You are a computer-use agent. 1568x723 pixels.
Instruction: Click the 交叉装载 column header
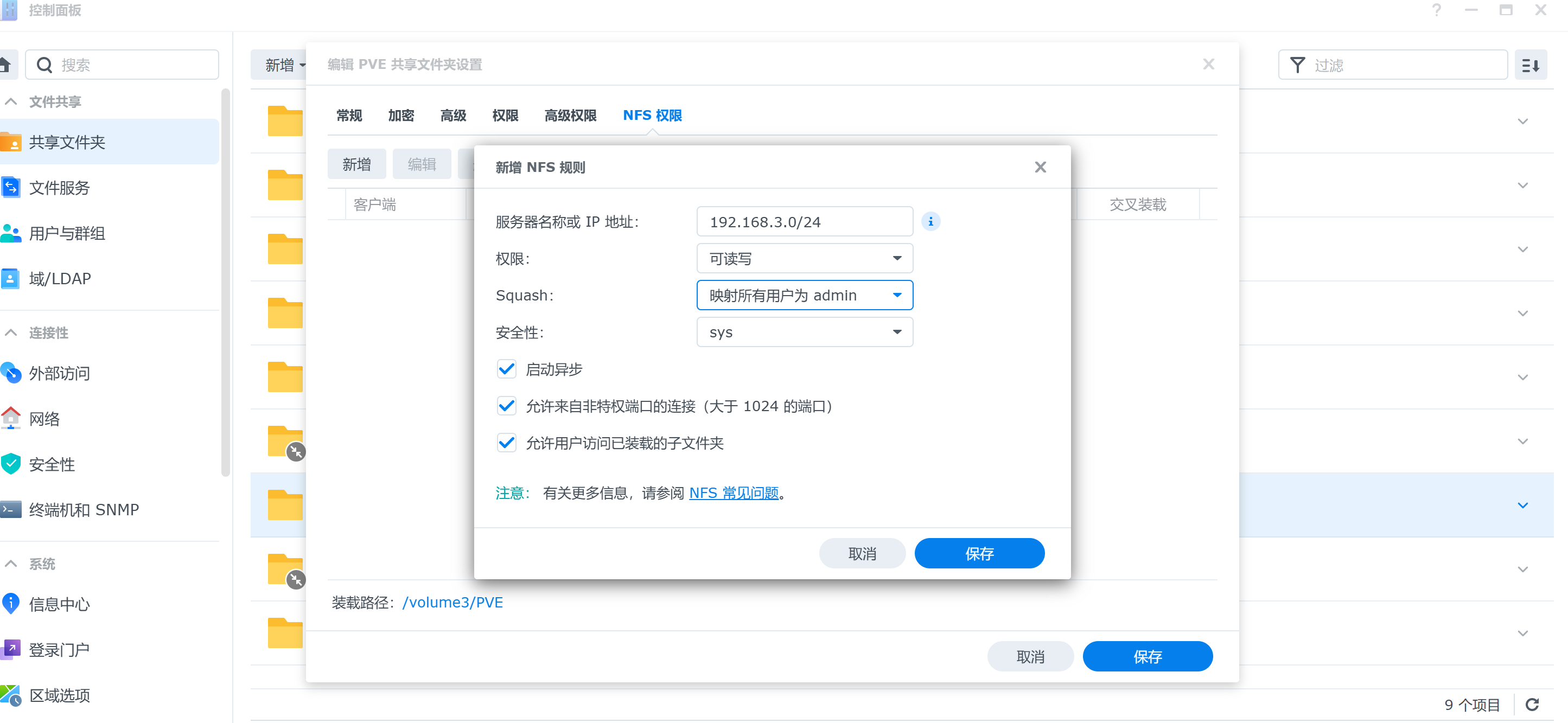tap(1138, 204)
